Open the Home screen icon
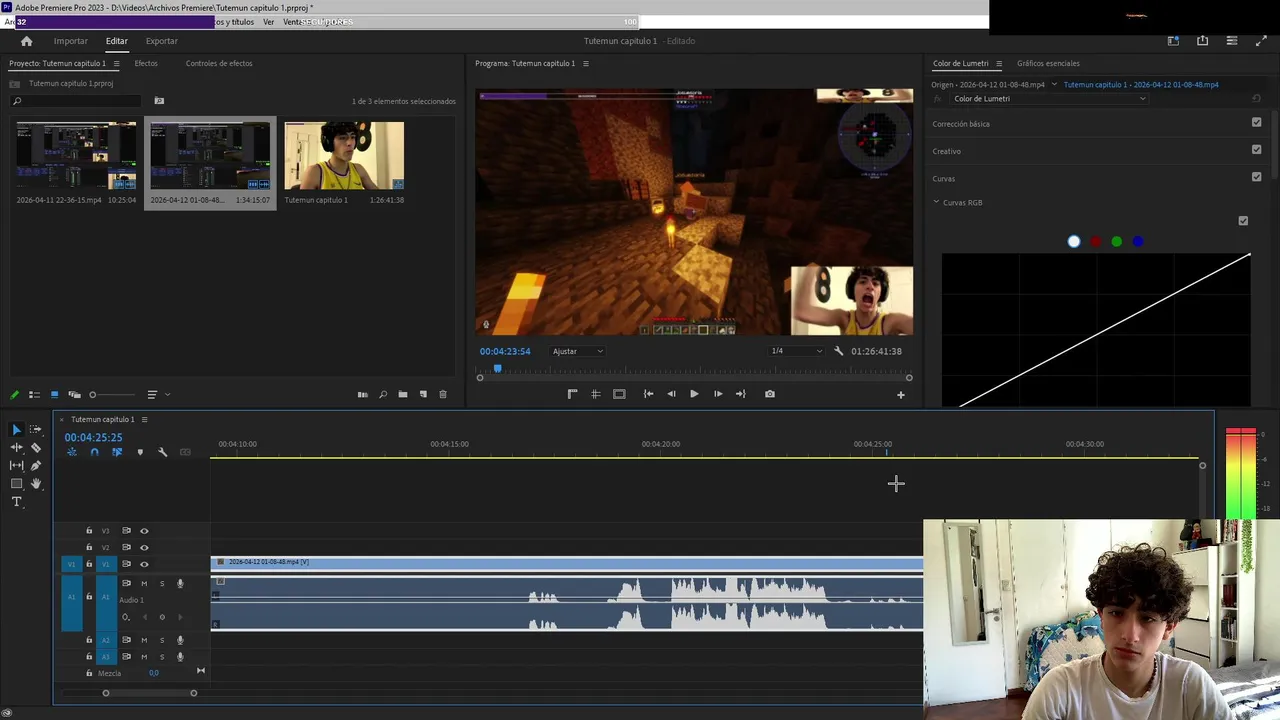The height and width of the screenshot is (720, 1280). [27, 41]
